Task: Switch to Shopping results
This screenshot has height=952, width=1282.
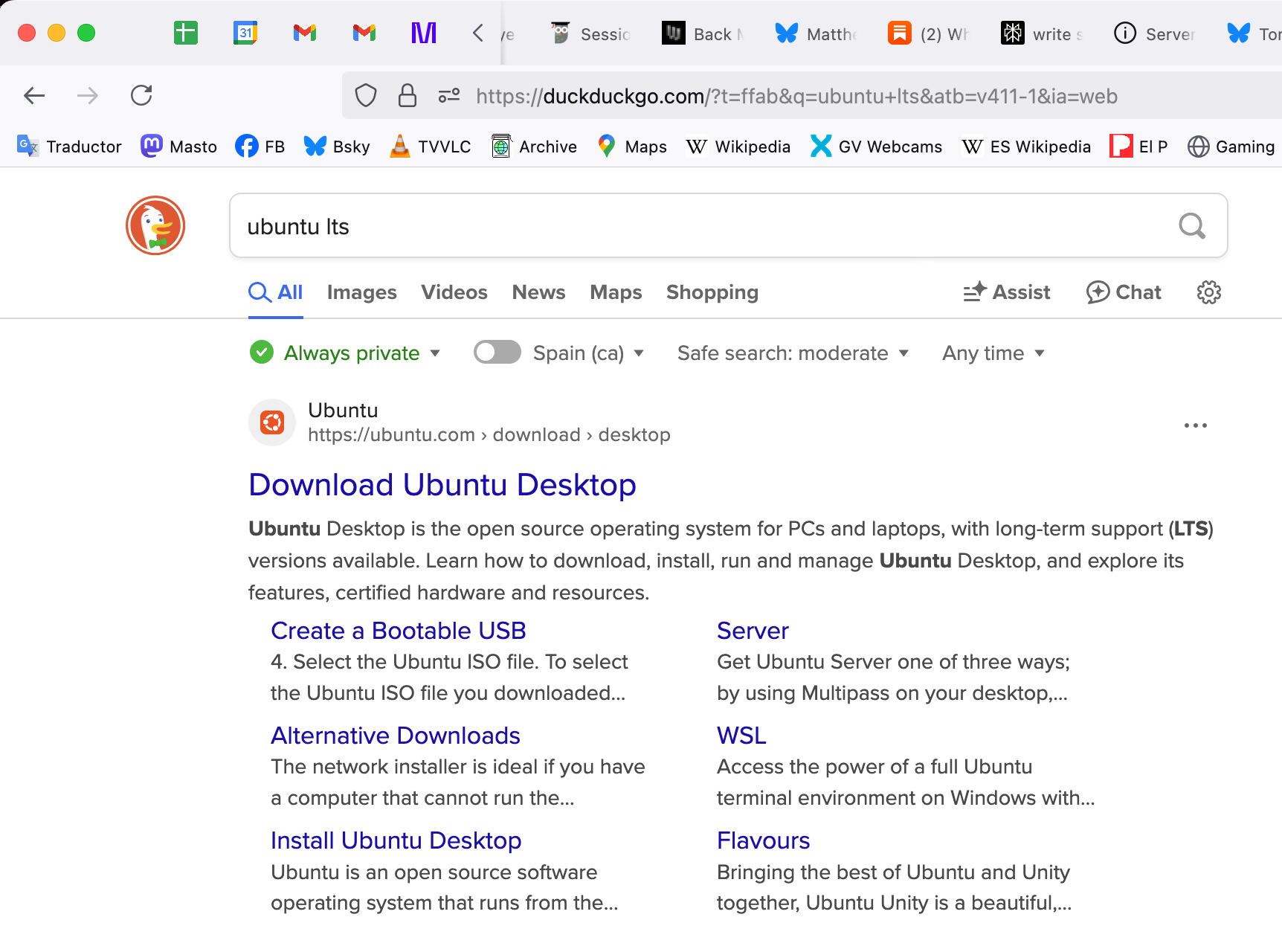Action: click(x=712, y=292)
